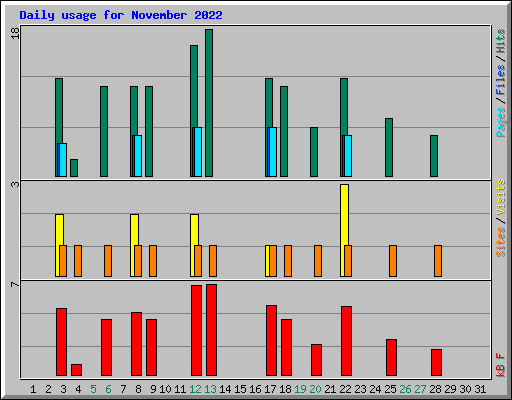512x400 pixels.
Task: Click the 'Sites' legend label
Action: pyautogui.click(x=501, y=242)
